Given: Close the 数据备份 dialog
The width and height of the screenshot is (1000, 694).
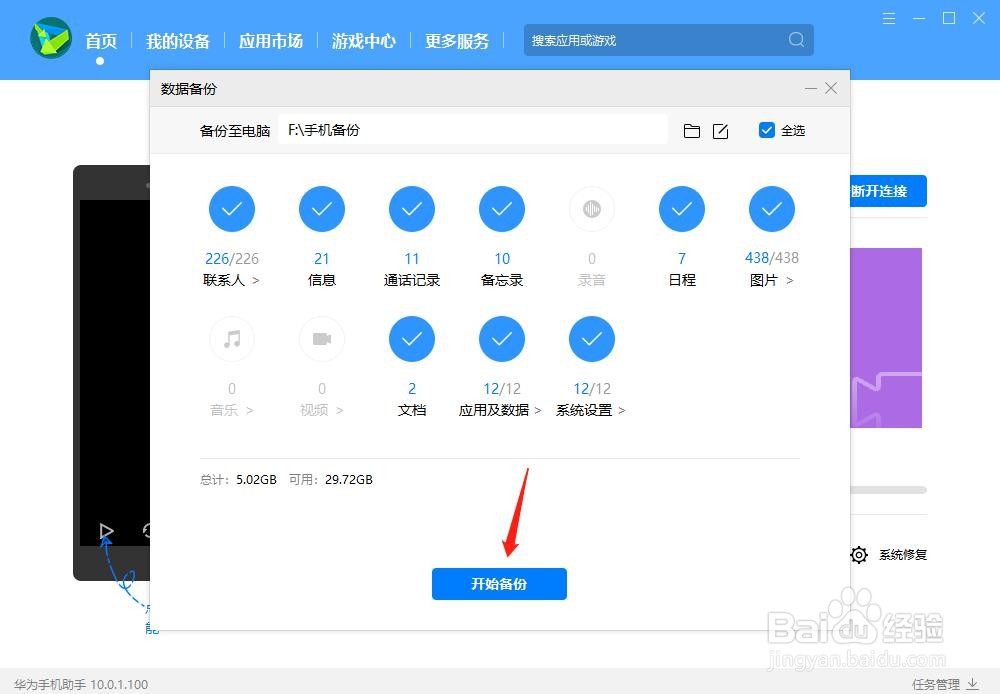Looking at the screenshot, I should click(831, 88).
